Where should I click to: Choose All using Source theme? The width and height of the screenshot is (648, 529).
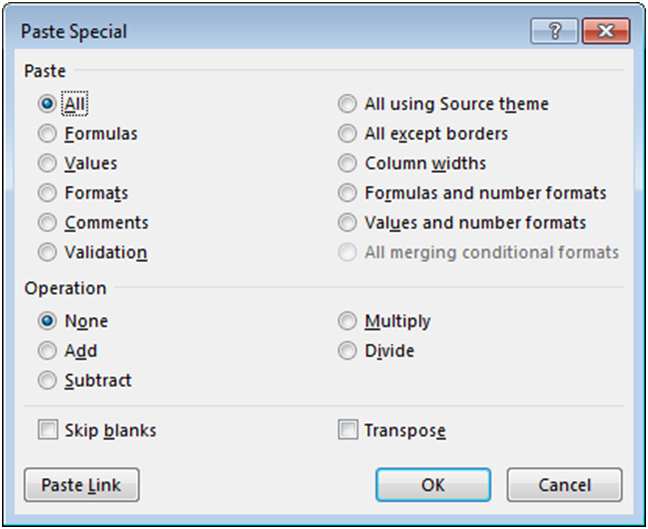[347, 104]
